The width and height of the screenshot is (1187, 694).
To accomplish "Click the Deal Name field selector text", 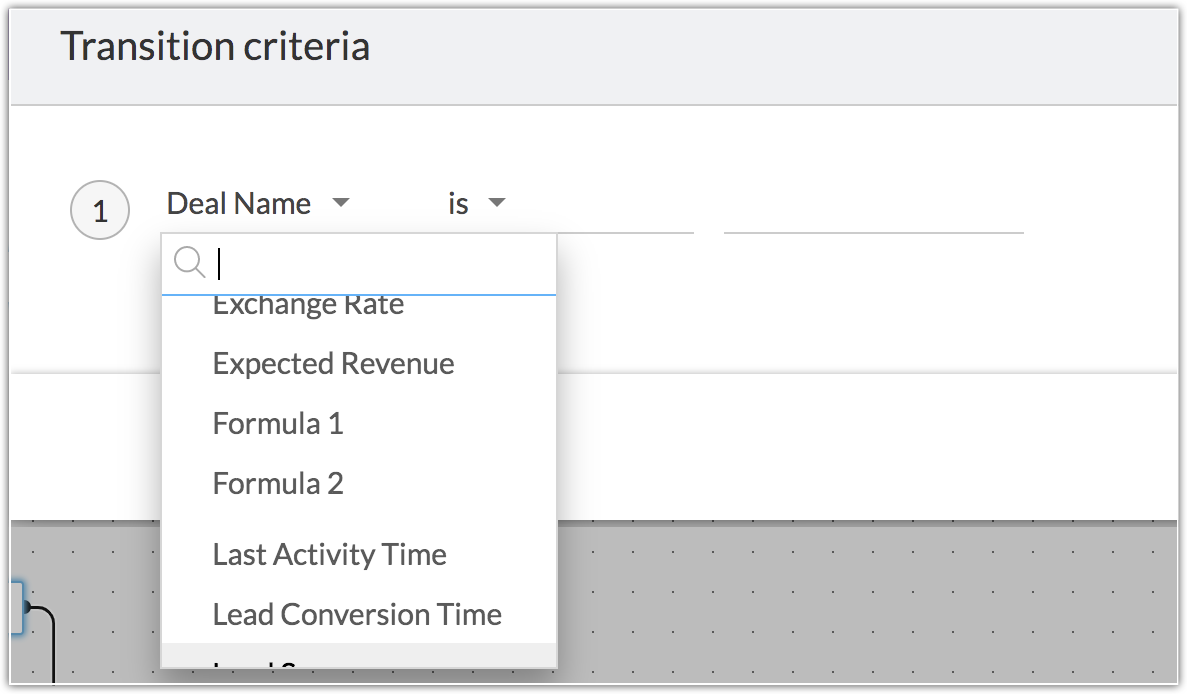I will click(239, 204).
